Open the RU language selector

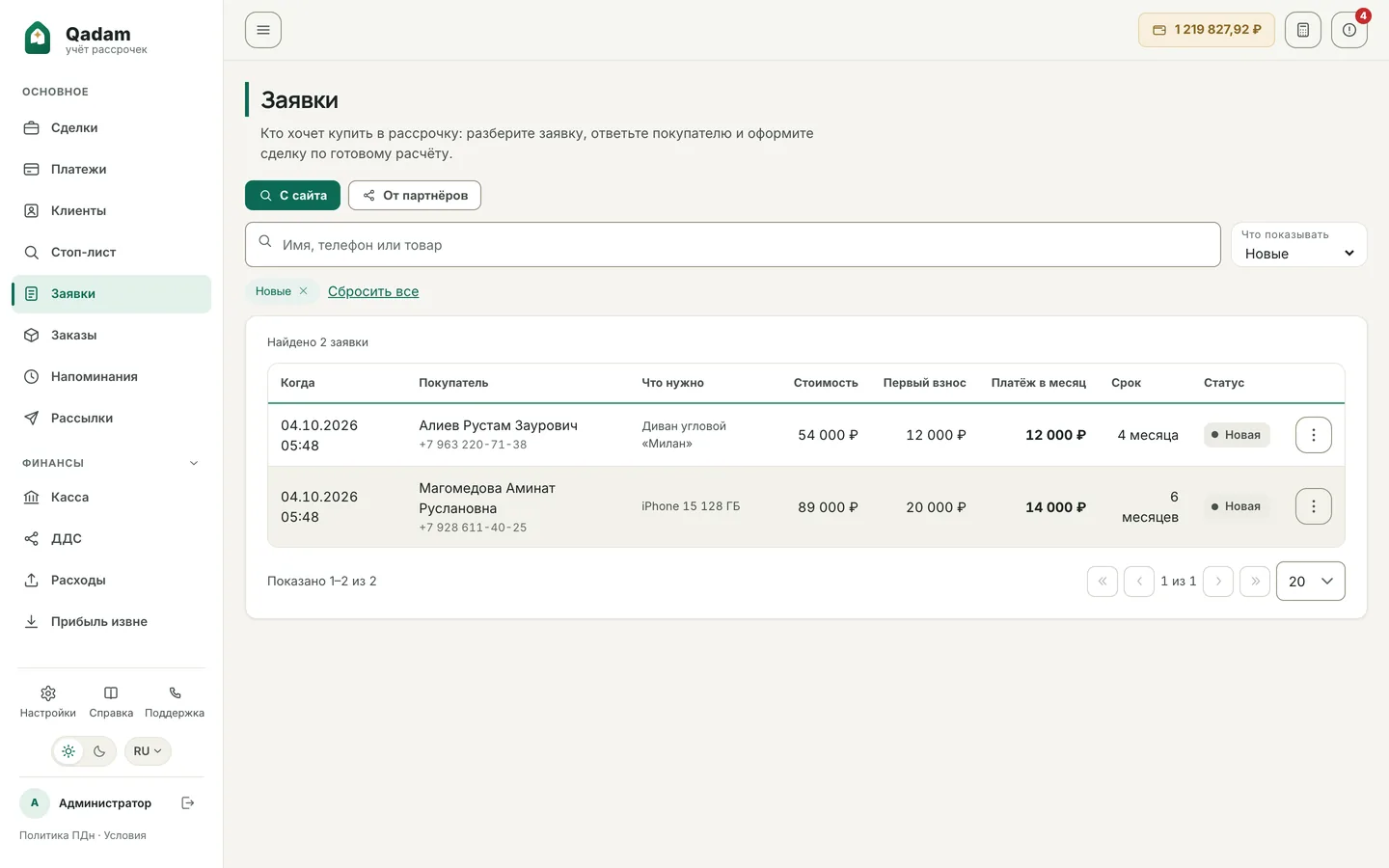coord(148,751)
